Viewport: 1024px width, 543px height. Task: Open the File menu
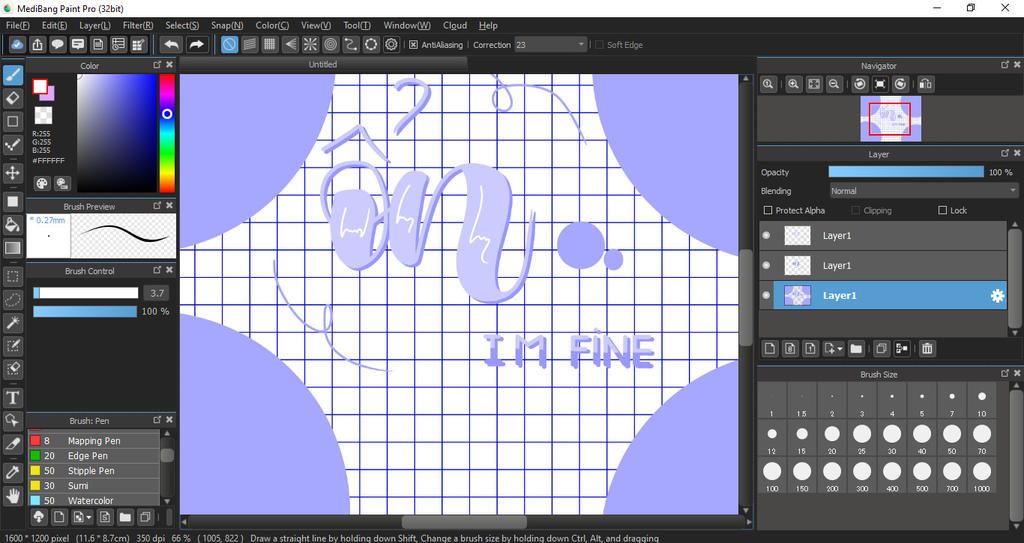[18, 25]
